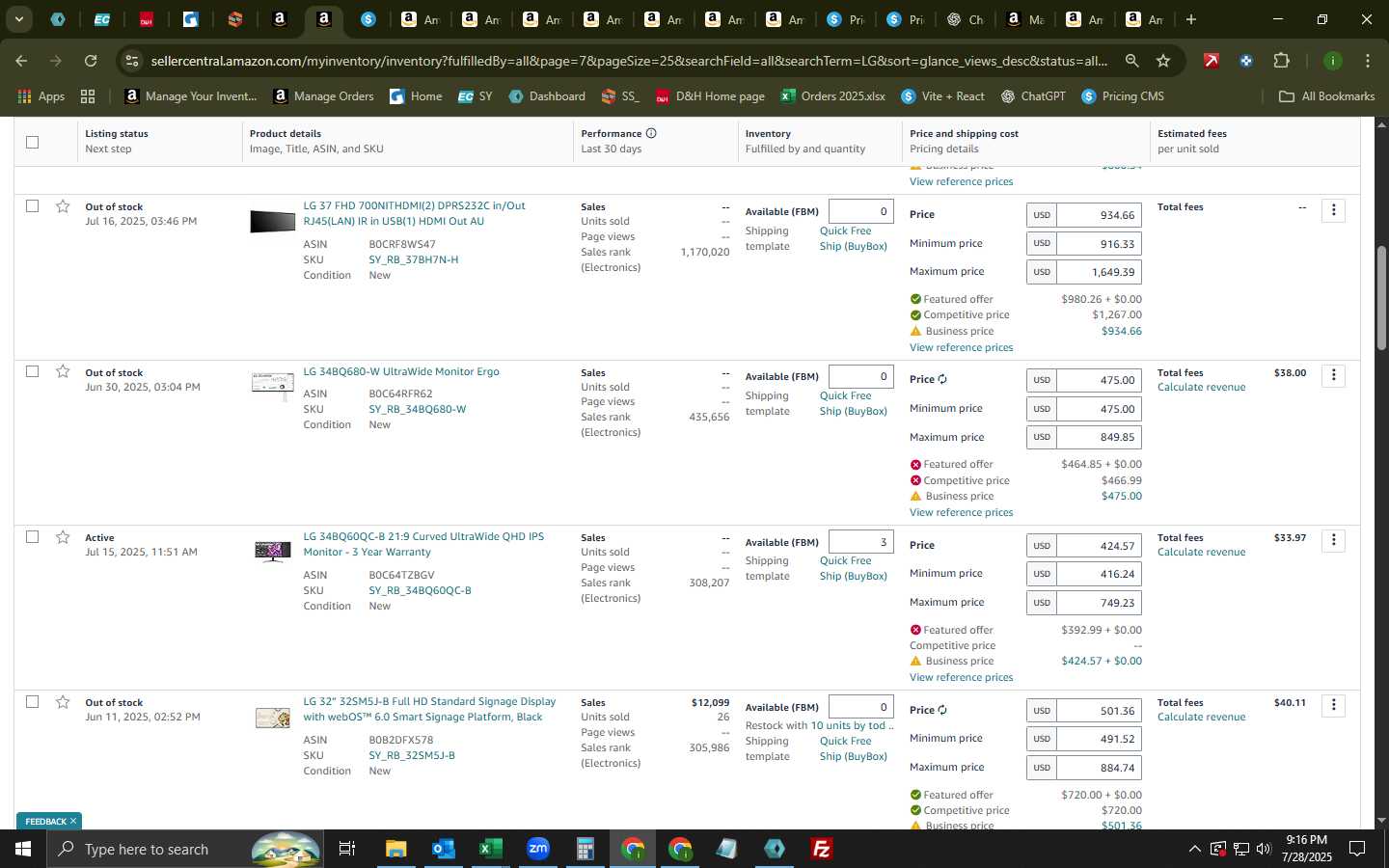This screenshot has height=868, width=1389.
Task: Star the LG 34BQ680-W listing as favorite
Action: tap(63, 371)
